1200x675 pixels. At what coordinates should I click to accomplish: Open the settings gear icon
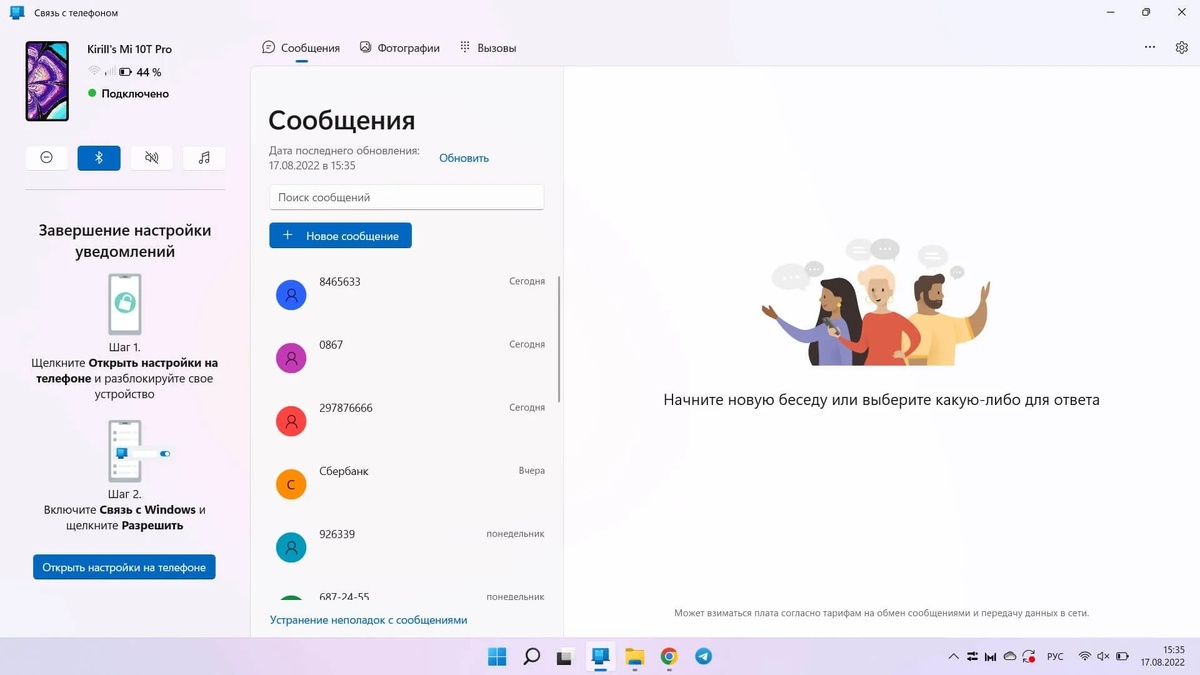pos(1182,47)
